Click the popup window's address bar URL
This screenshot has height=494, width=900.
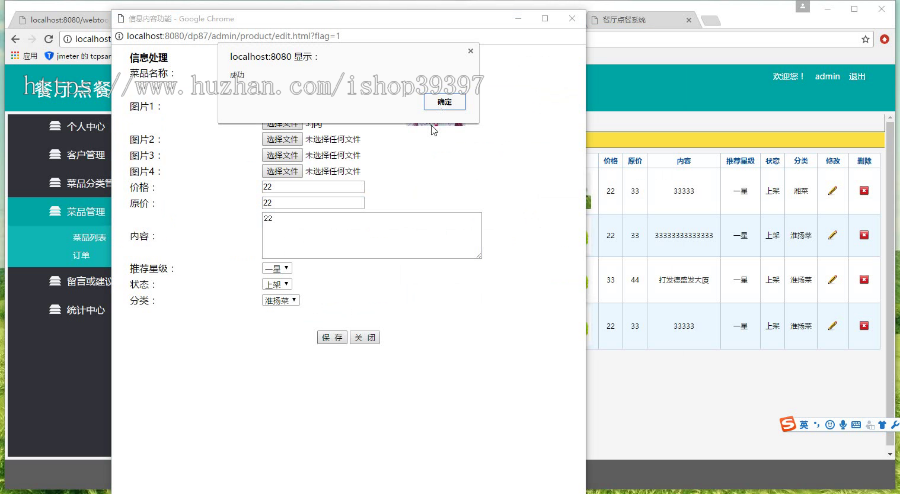pyautogui.click(x=233, y=36)
